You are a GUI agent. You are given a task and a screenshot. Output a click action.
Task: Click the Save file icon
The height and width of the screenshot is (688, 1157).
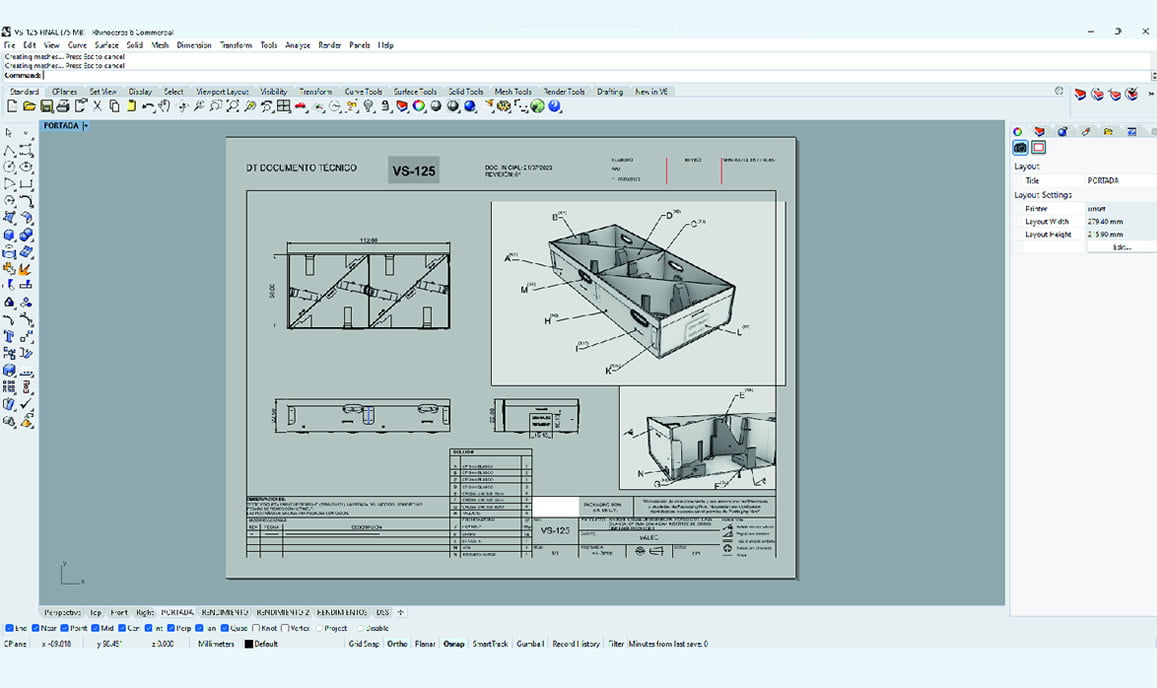point(46,106)
